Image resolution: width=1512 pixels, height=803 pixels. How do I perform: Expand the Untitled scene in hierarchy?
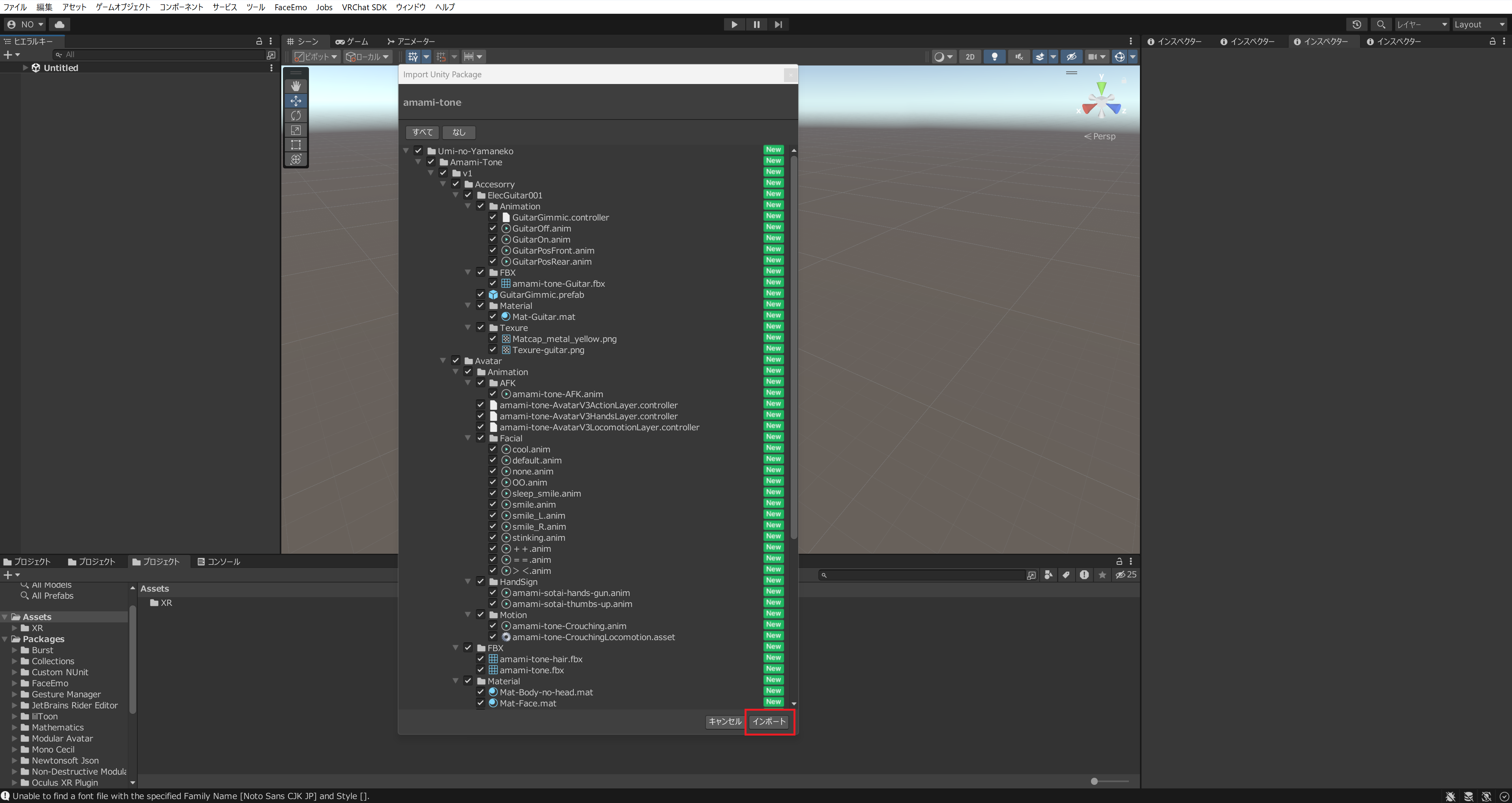click(25, 67)
